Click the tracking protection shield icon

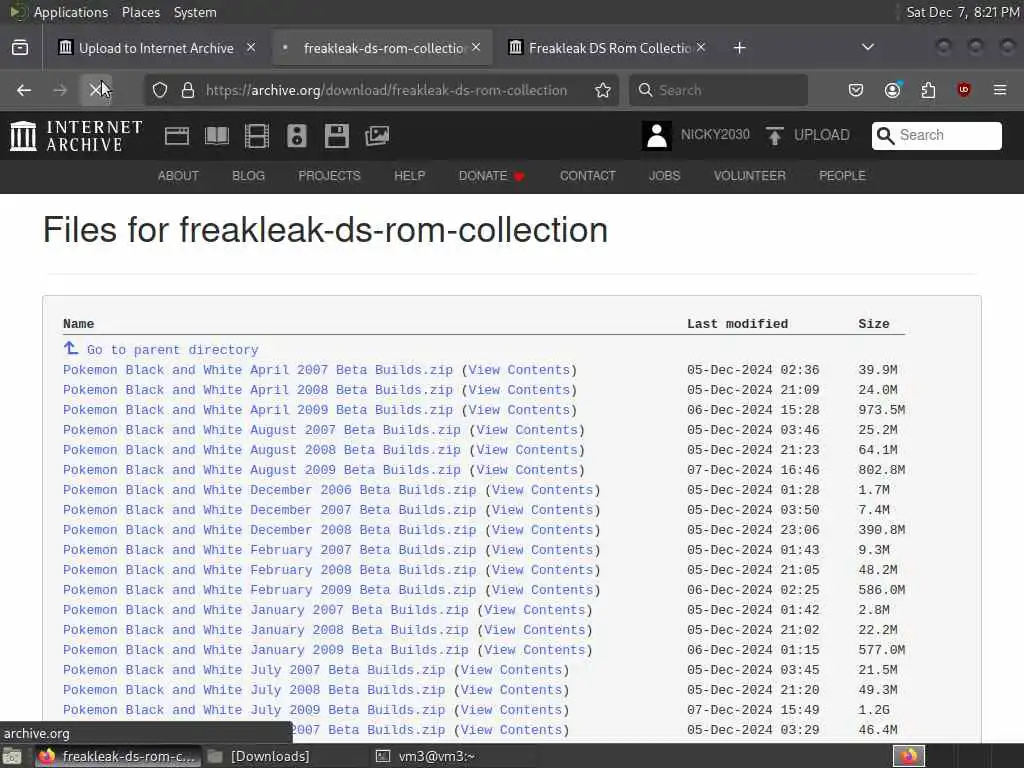(x=160, y=90)
